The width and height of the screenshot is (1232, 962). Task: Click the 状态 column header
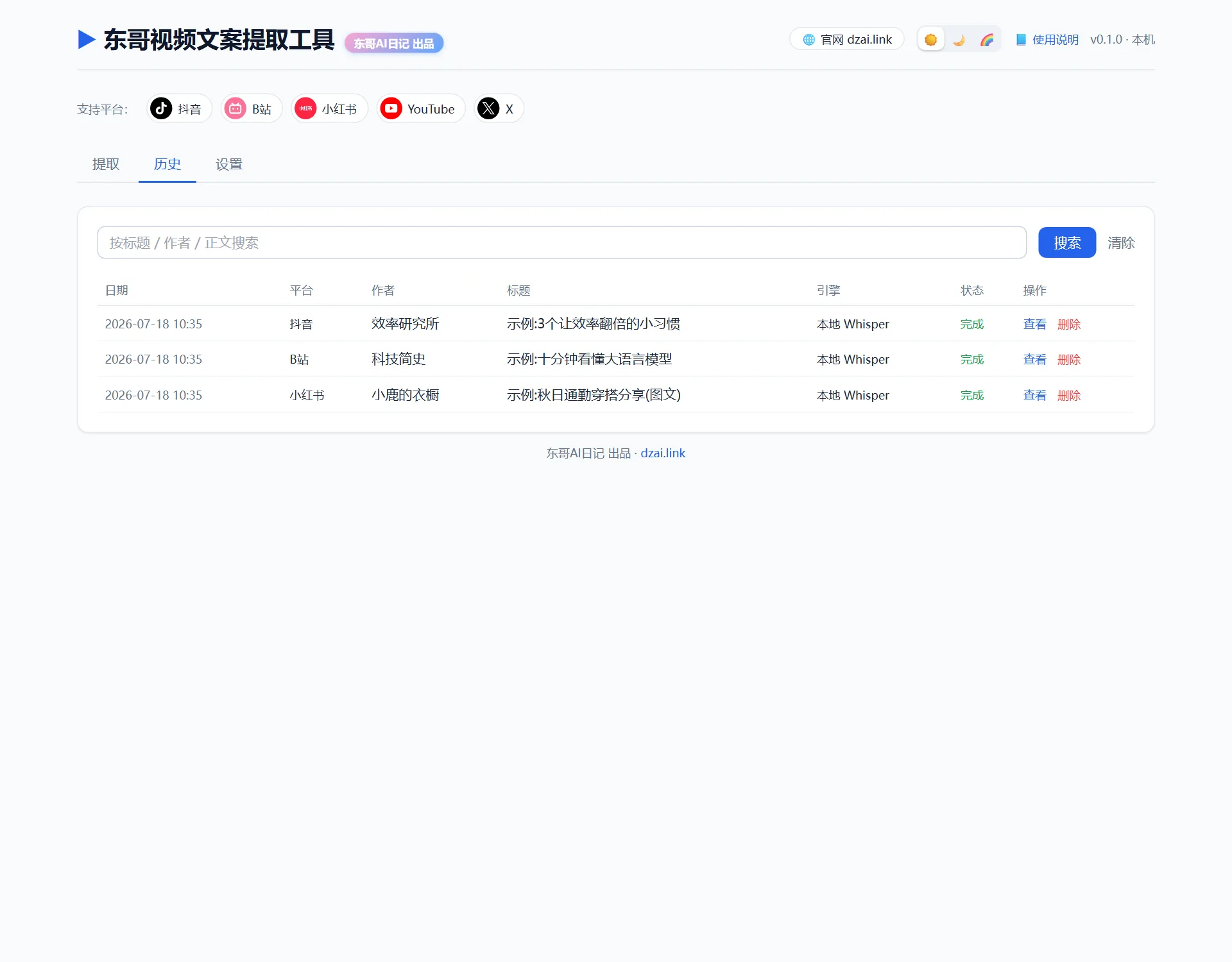(x=972, y=291)
